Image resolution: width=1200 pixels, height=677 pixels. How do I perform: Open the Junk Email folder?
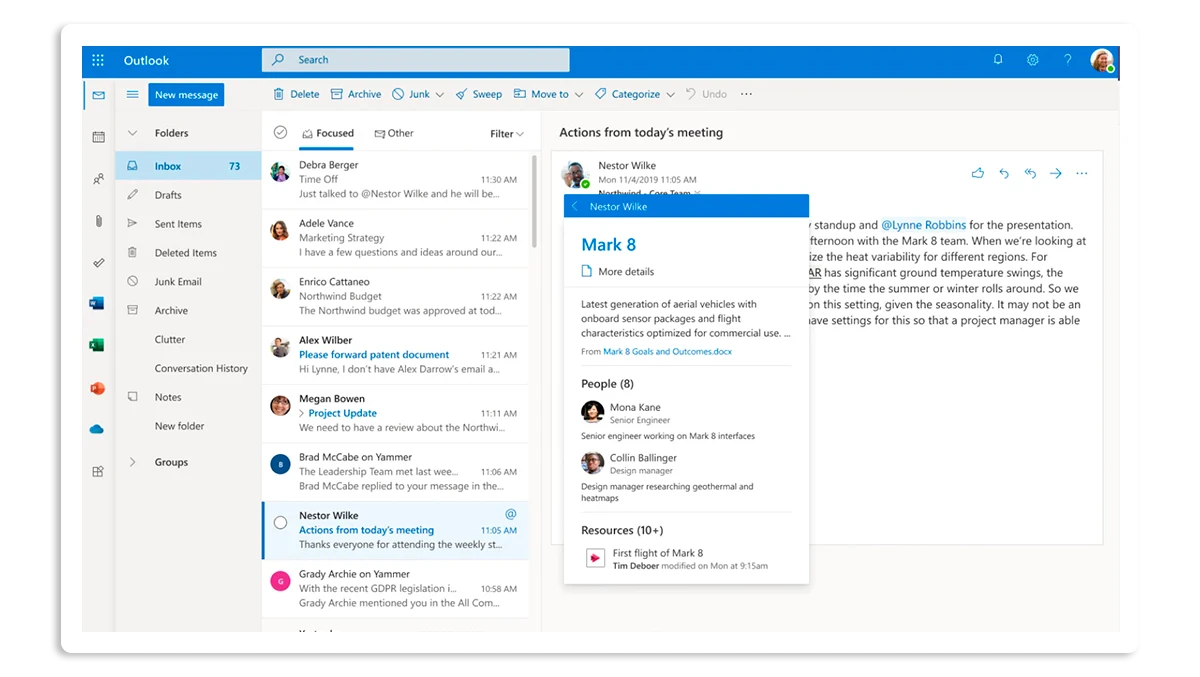[188, 282]
